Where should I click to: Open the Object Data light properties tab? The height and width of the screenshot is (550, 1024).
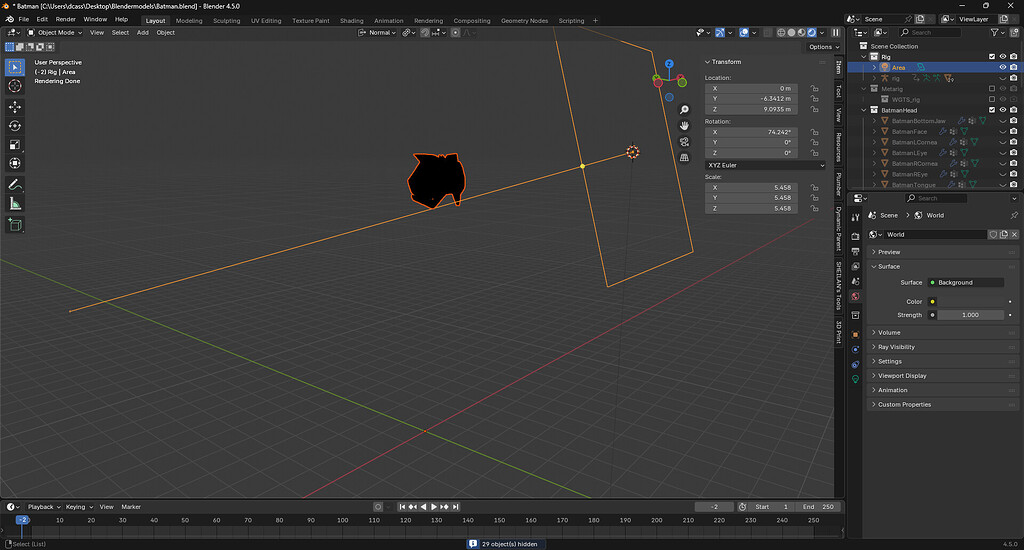(x=856, y=380)
